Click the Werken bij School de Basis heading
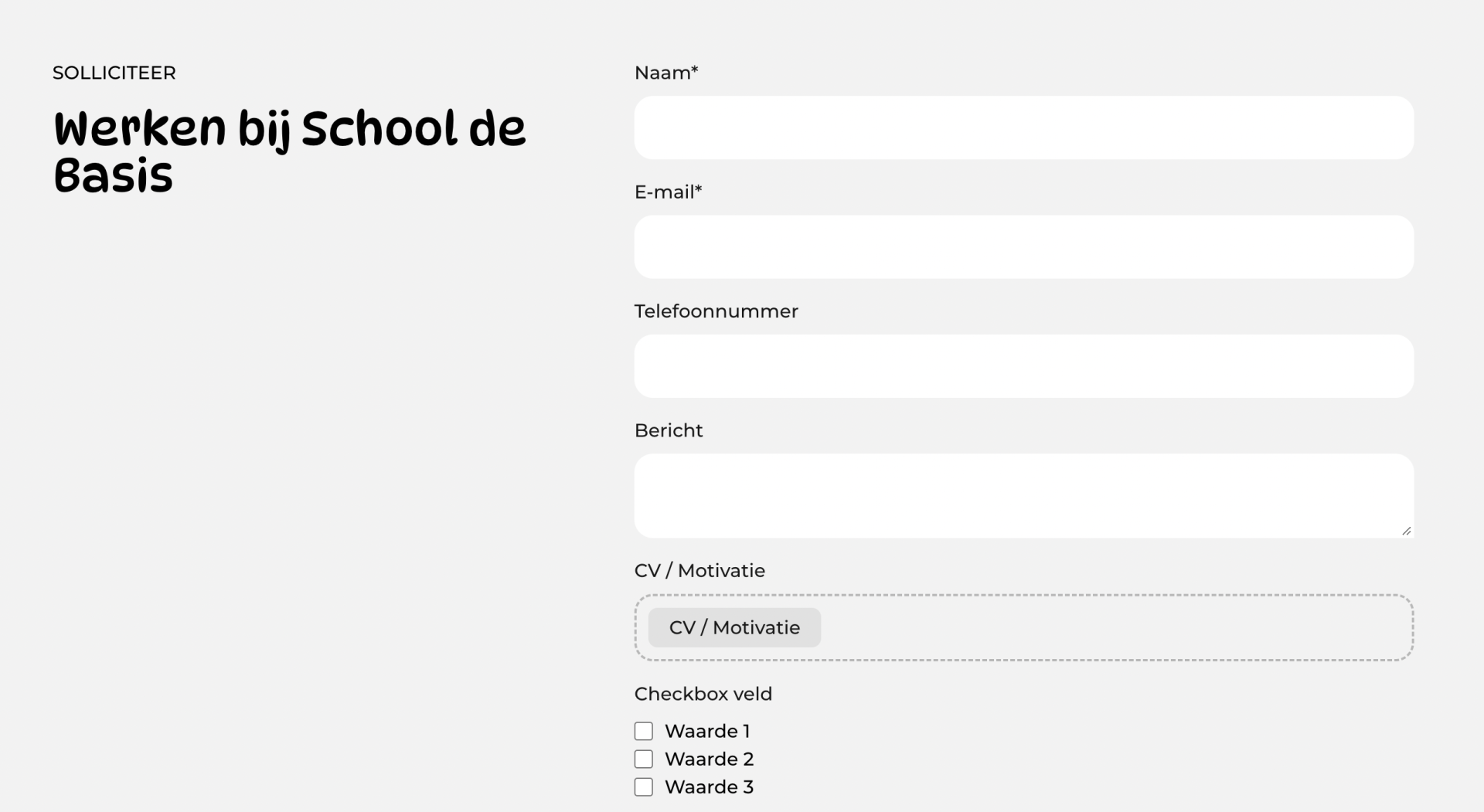The height and width of the screenshot is (812, 1484). pos(290,151)
